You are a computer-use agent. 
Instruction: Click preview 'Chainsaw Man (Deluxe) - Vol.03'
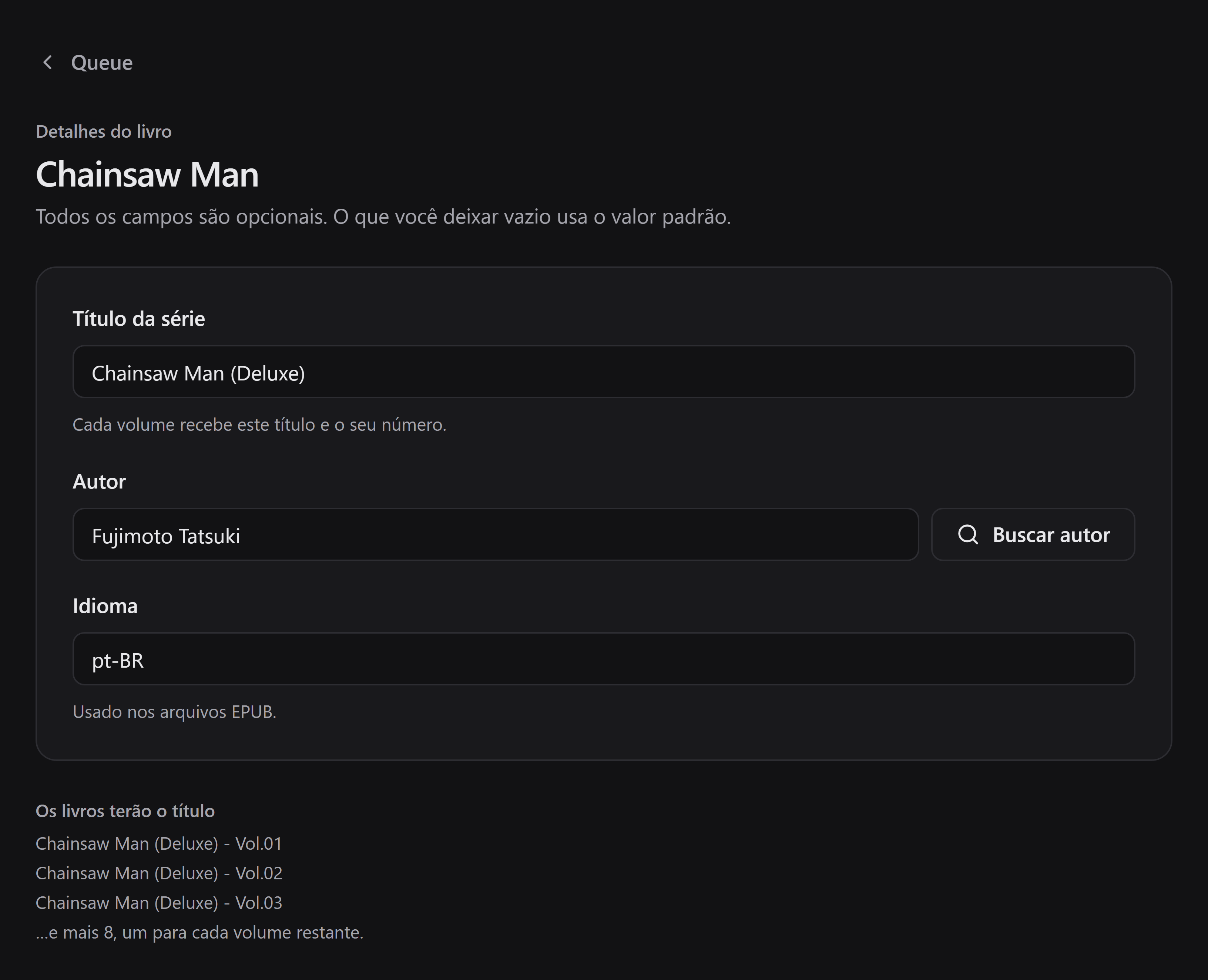pyautogui.click(x=159, y=903)
